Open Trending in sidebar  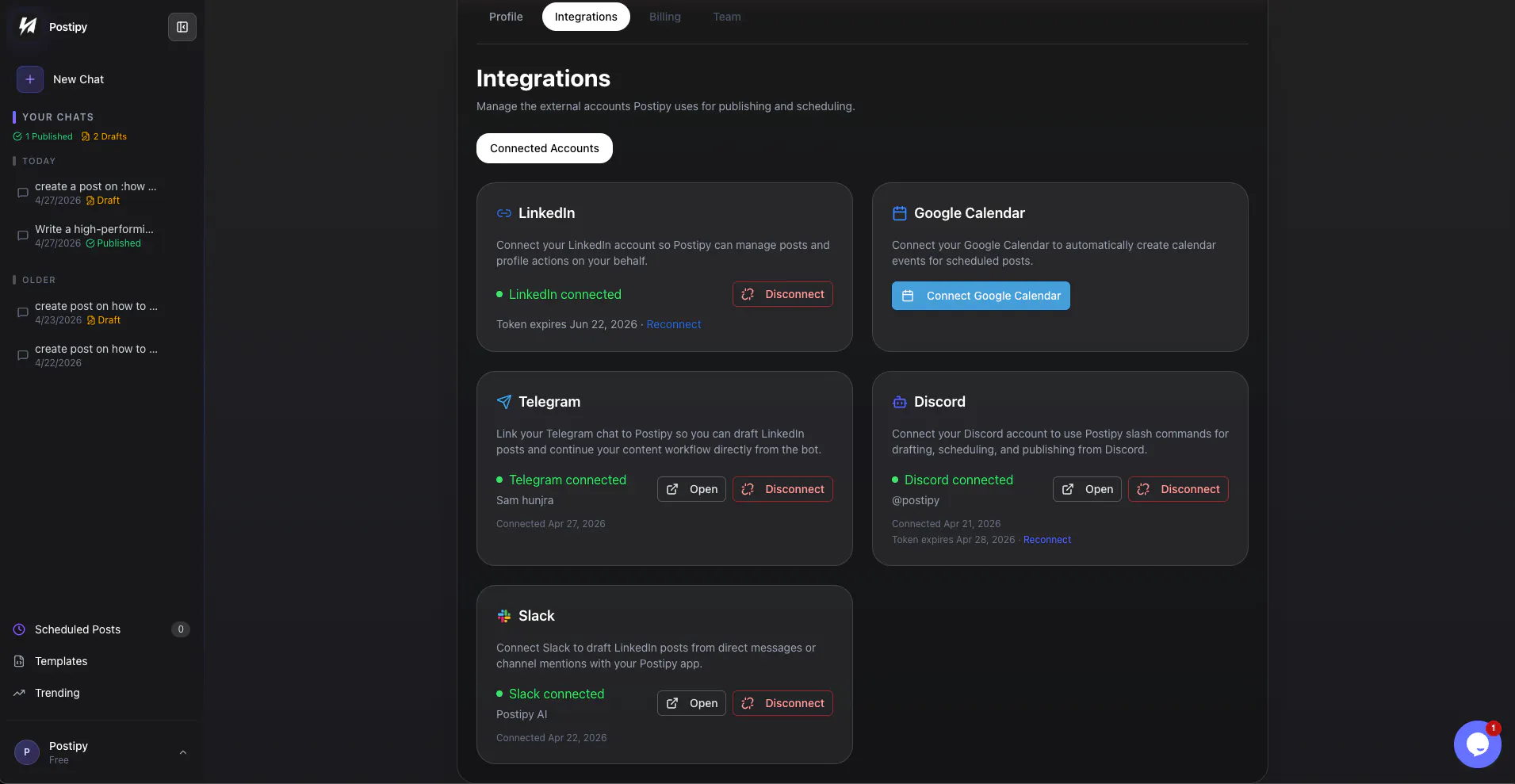pos(101,693)
